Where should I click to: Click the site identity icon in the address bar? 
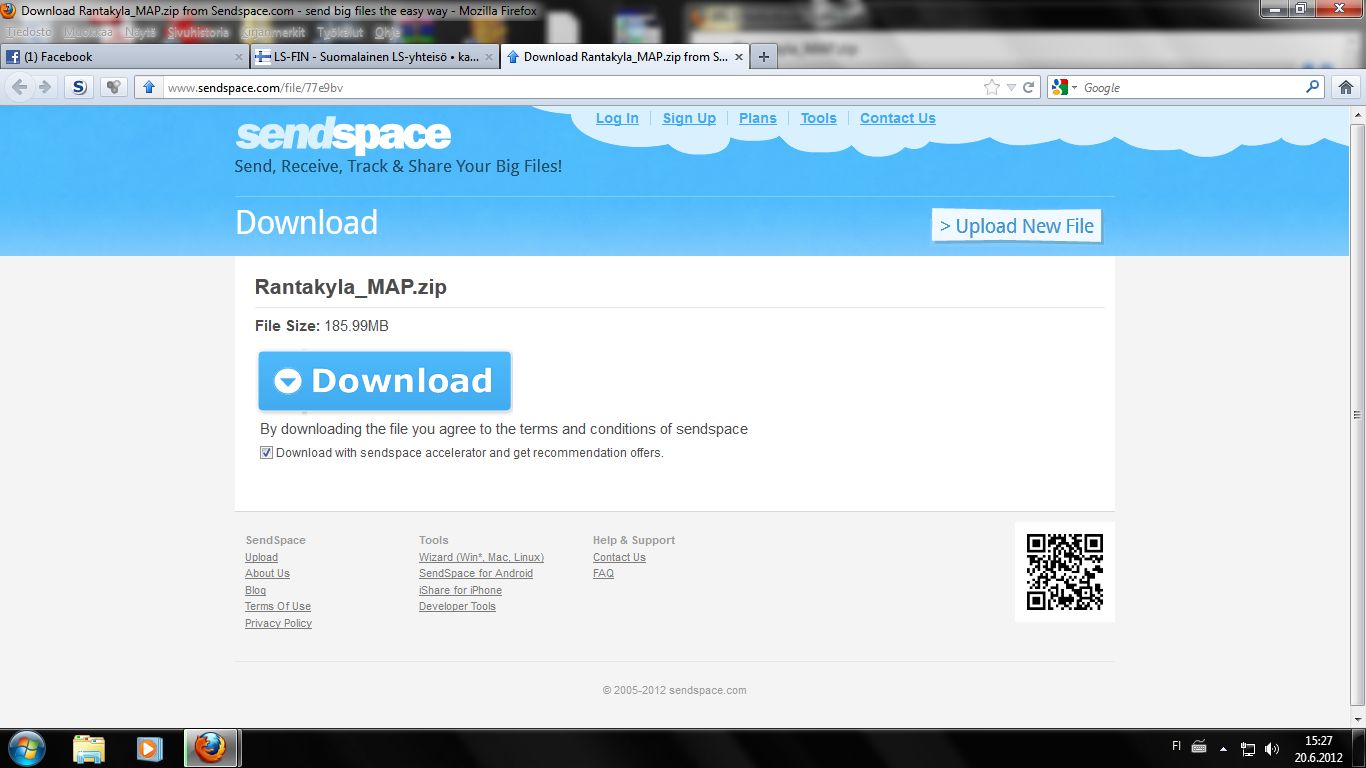[x=149, y=87]
